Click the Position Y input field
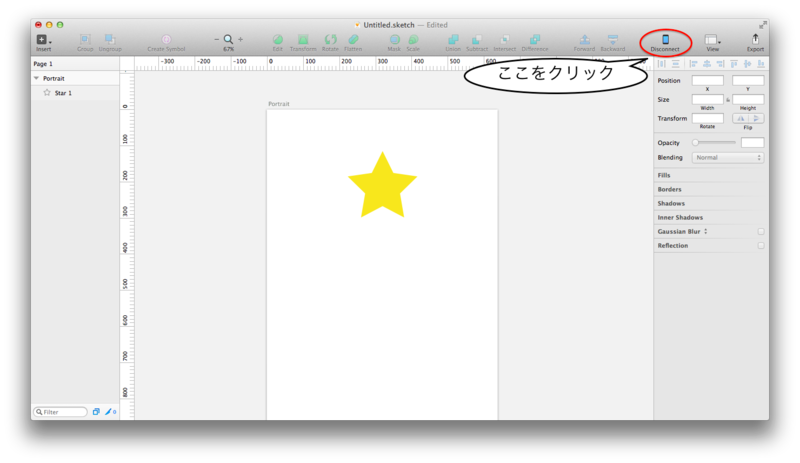Viewport: 800px width, 463px height. (x=748, y=81)
